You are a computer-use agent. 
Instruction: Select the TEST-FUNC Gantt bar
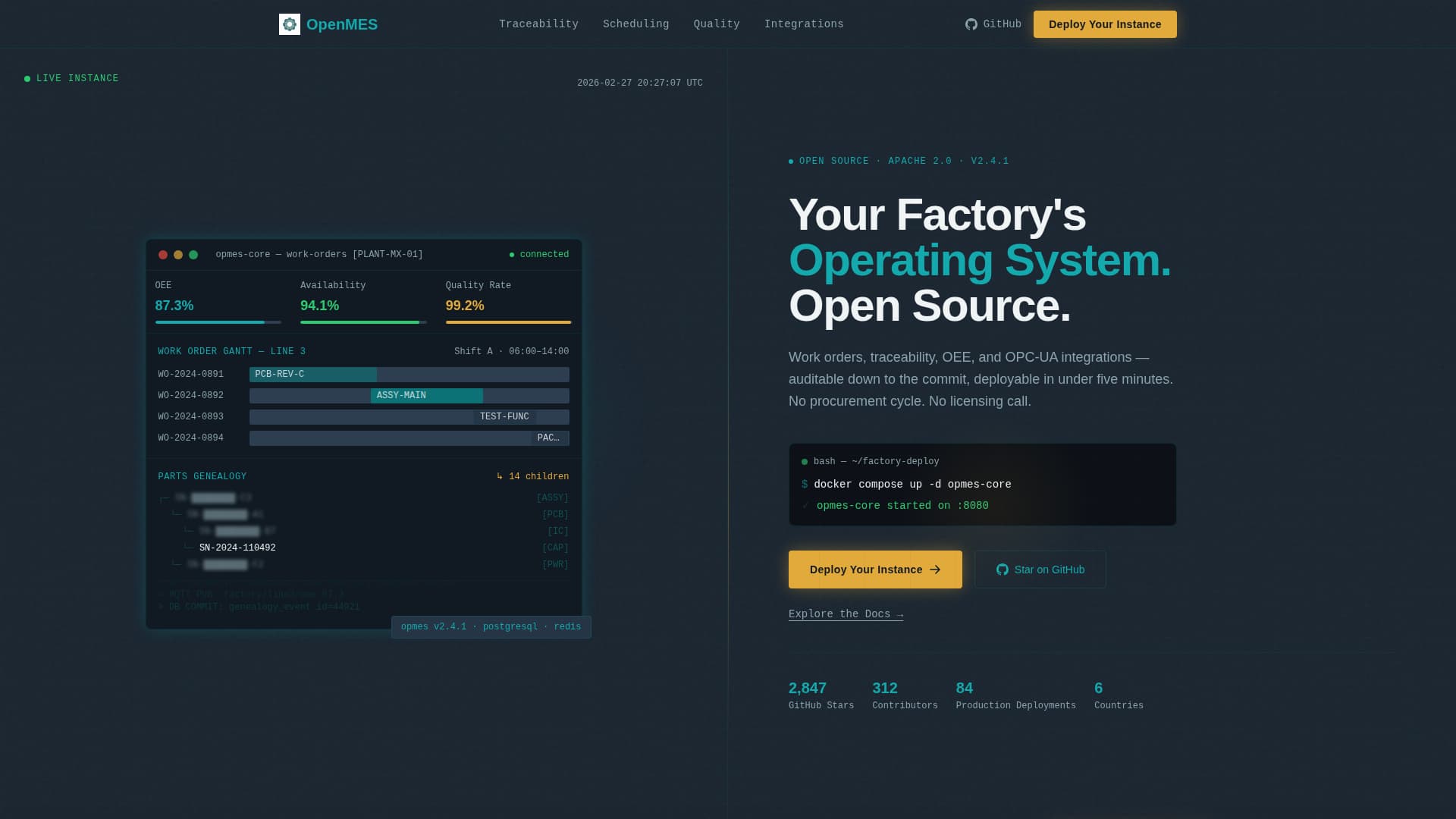(x=505, y=417)
